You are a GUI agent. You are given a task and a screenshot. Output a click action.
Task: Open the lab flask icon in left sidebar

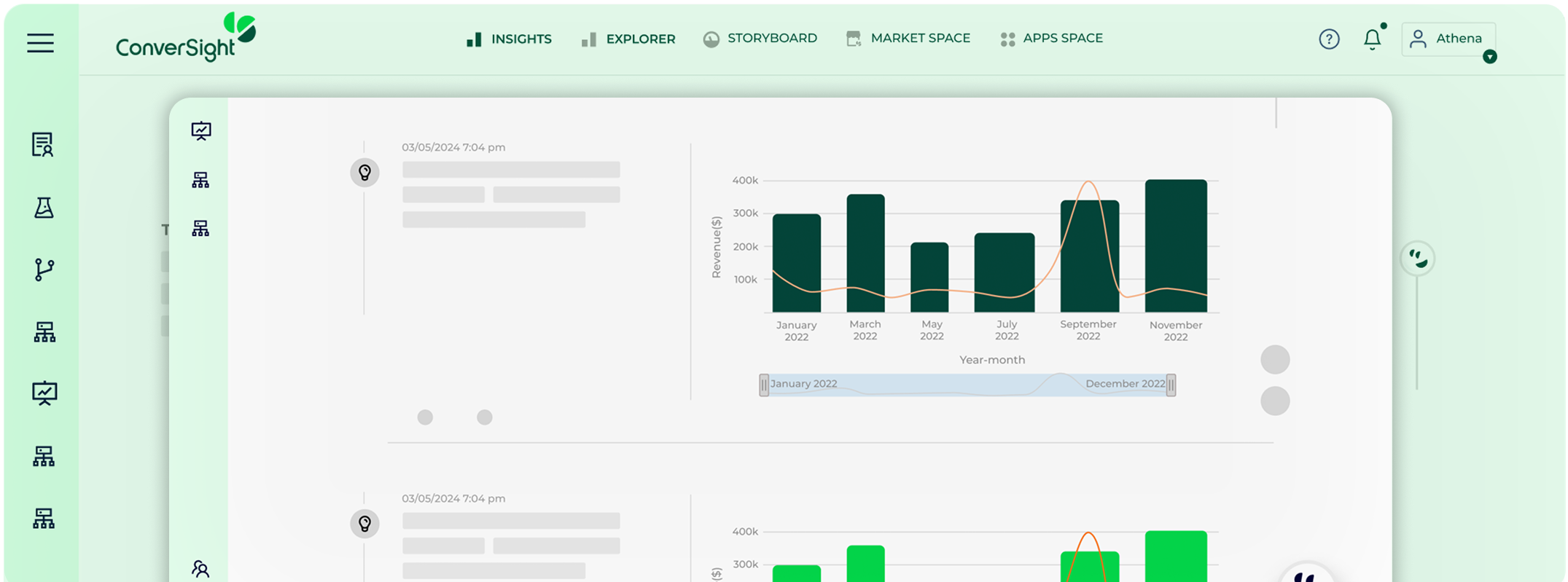[44, 208]
